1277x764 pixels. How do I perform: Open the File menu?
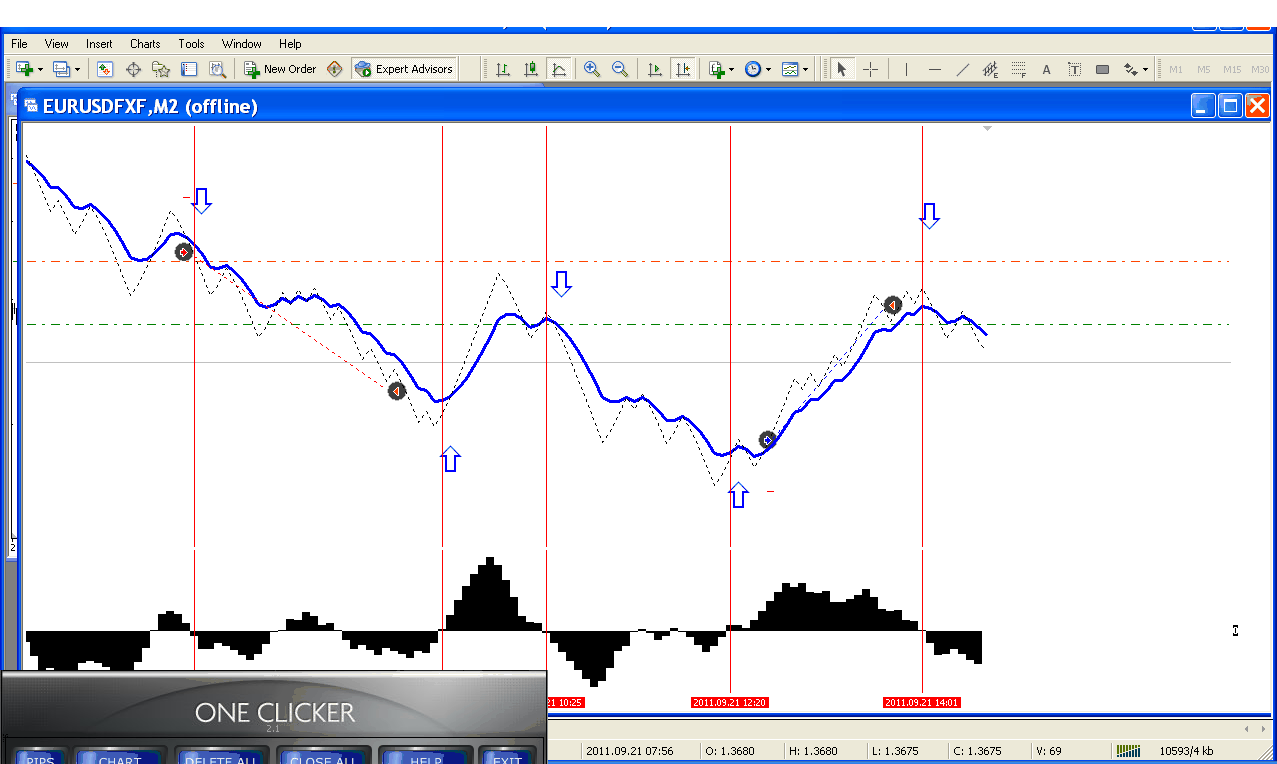(x=19, y=44)
